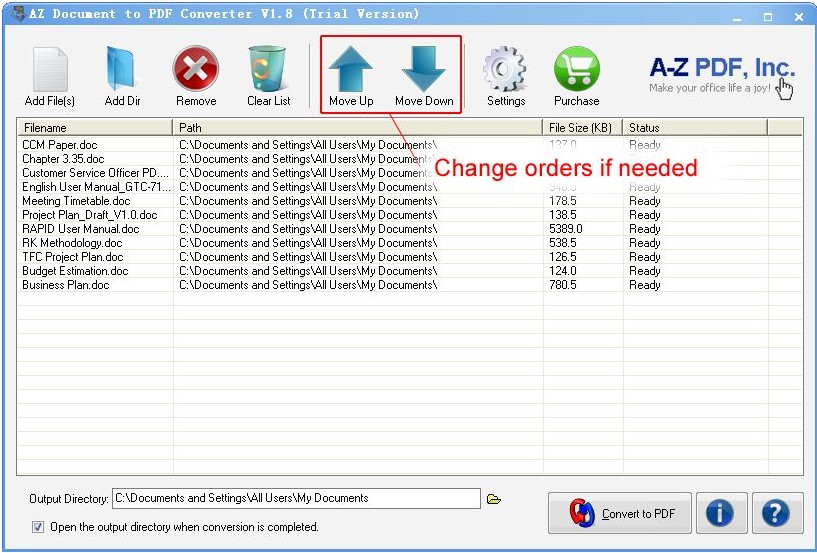Toggle open output directory when completed
Screen dimensions: 817x553
(38, 527)
